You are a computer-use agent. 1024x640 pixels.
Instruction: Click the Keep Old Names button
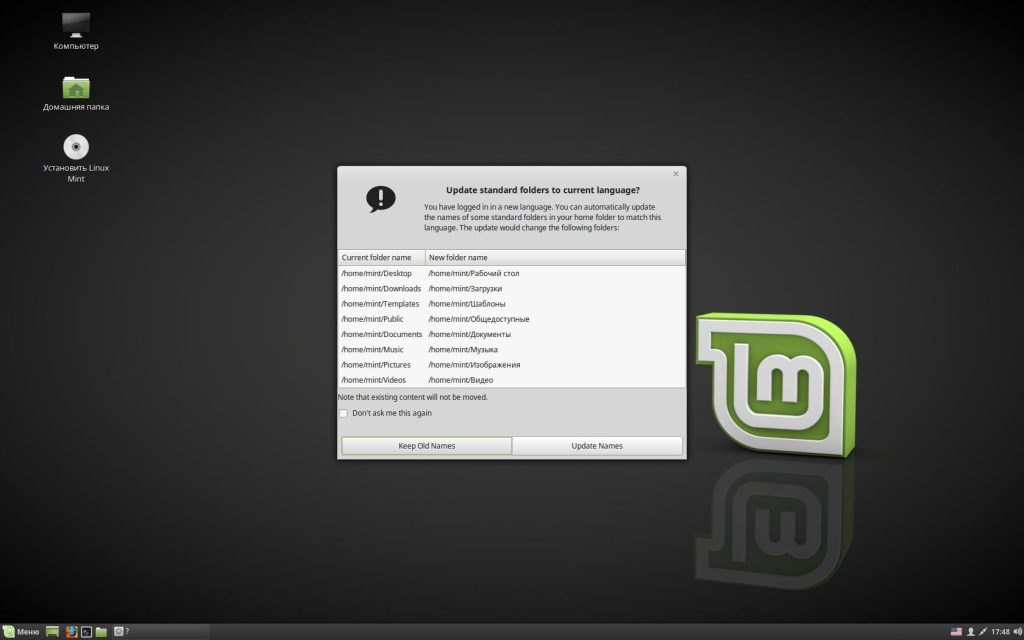pyautogui.click(x=426, y=446)
